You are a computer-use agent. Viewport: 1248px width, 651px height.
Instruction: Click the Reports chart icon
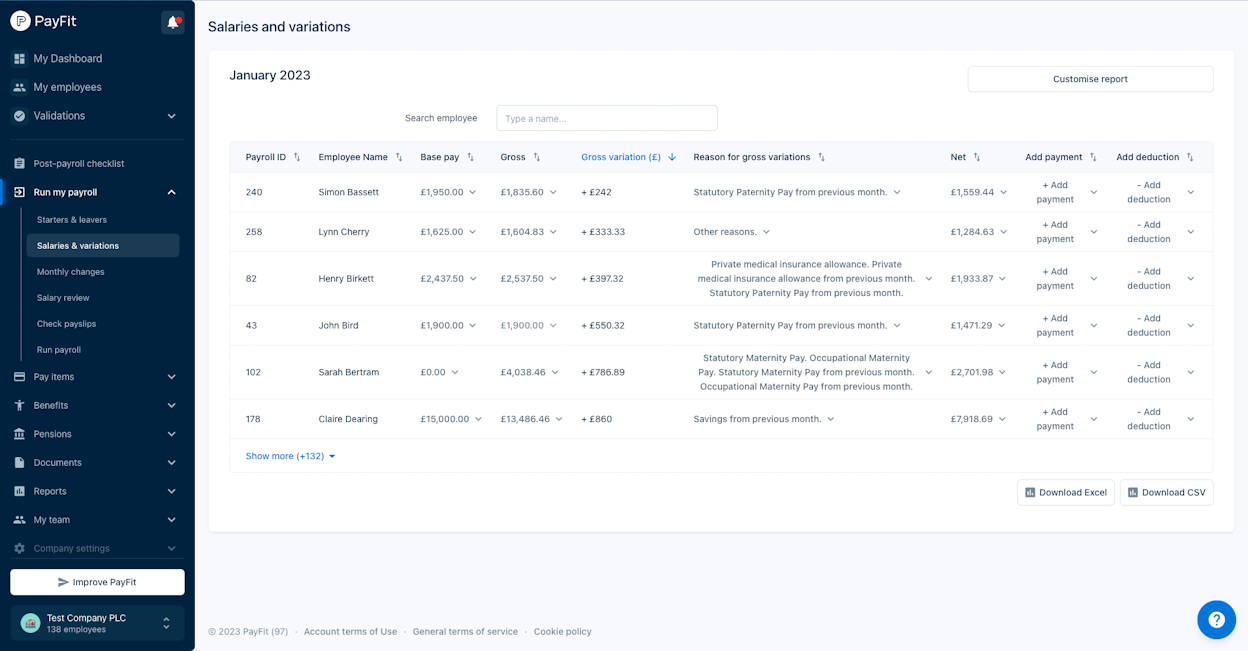point(19,491)
